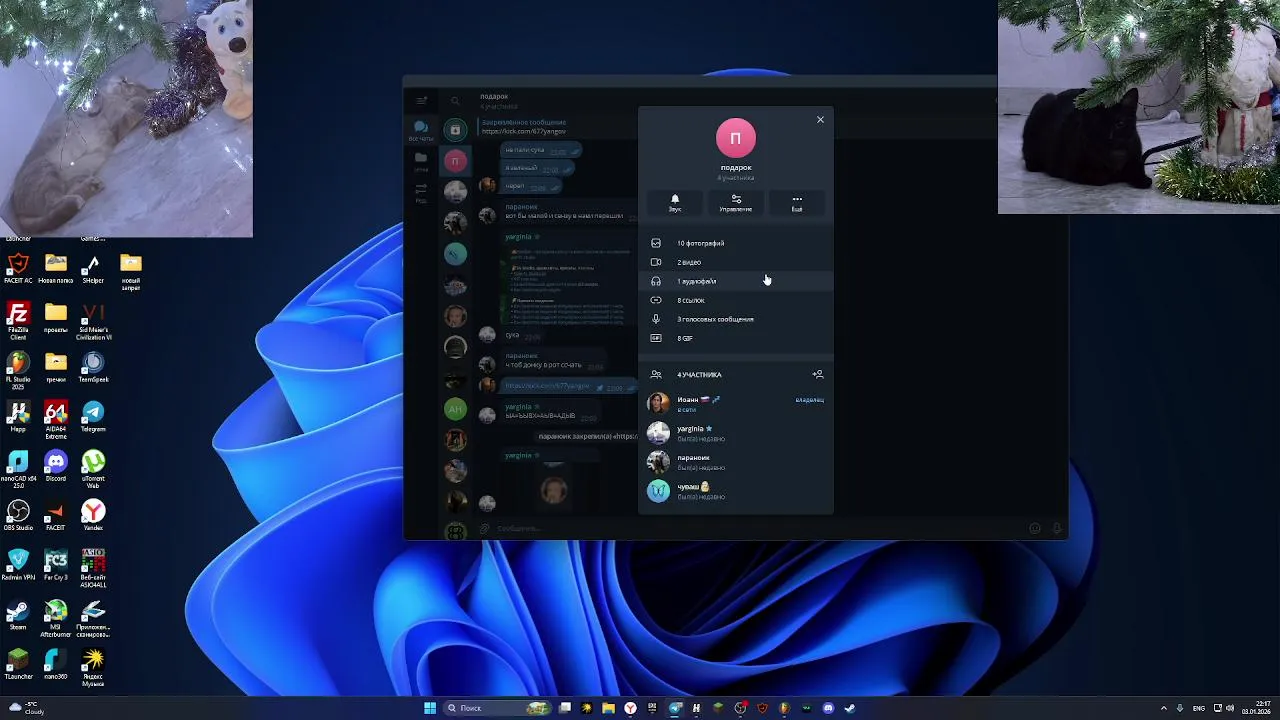Open Telegram hamburger main menu
1280x720 pixels.
422,100
